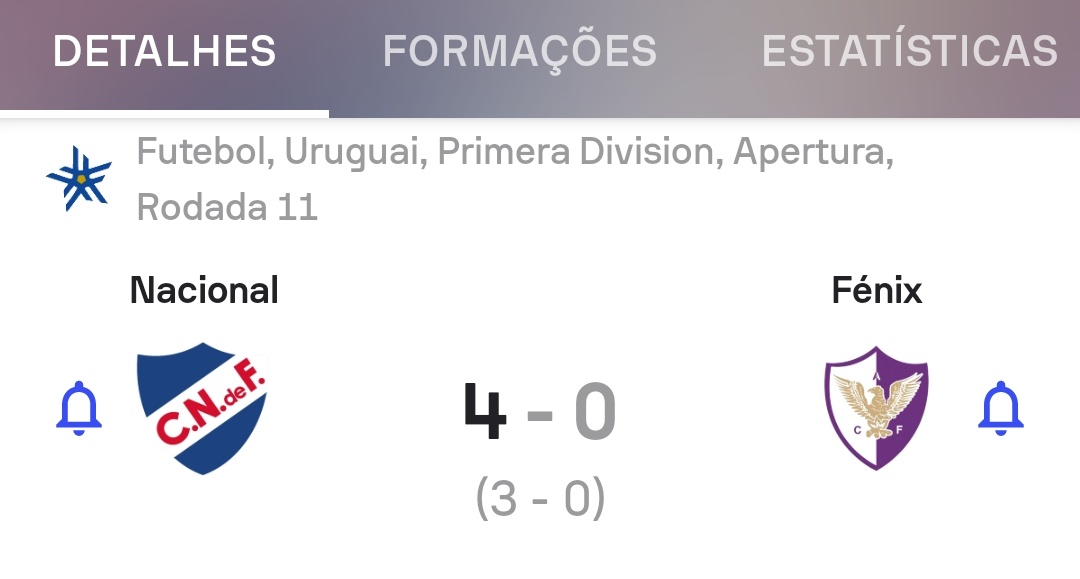Open the Estatísticas tab
1080x579 pixels.
pos(909,51)
